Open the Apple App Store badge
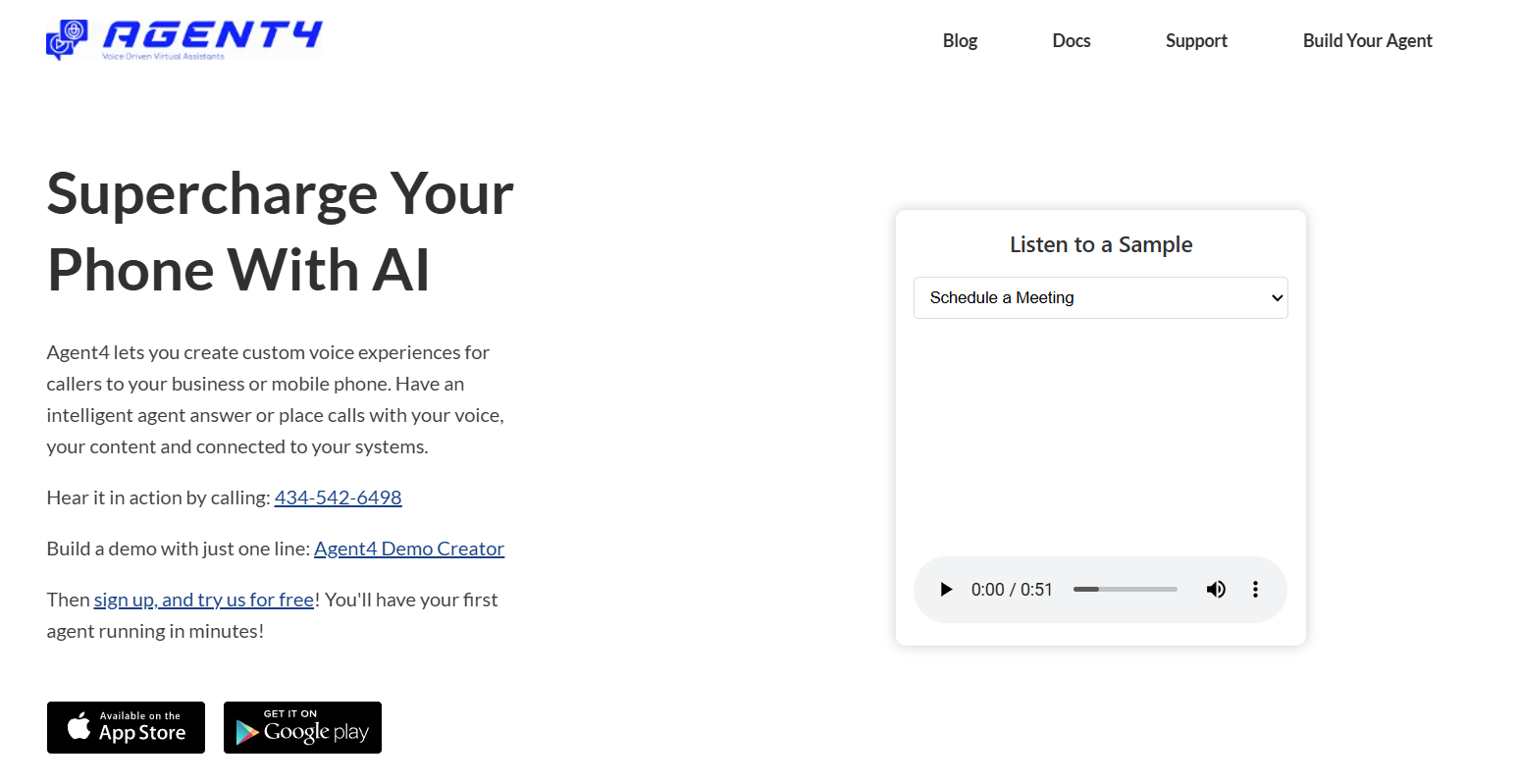 point(126,728)
